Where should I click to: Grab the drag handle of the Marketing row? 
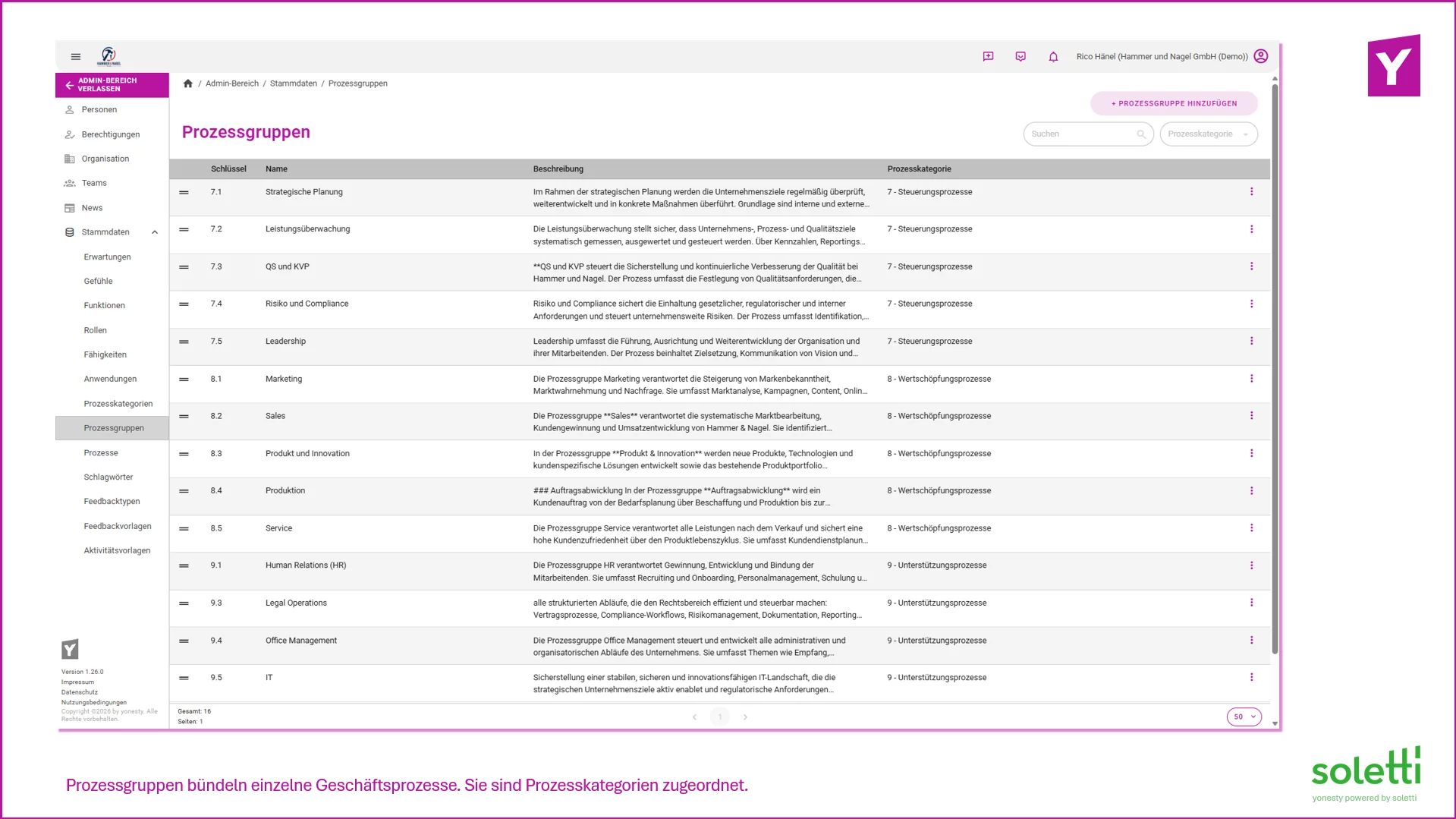click(184, 380)
